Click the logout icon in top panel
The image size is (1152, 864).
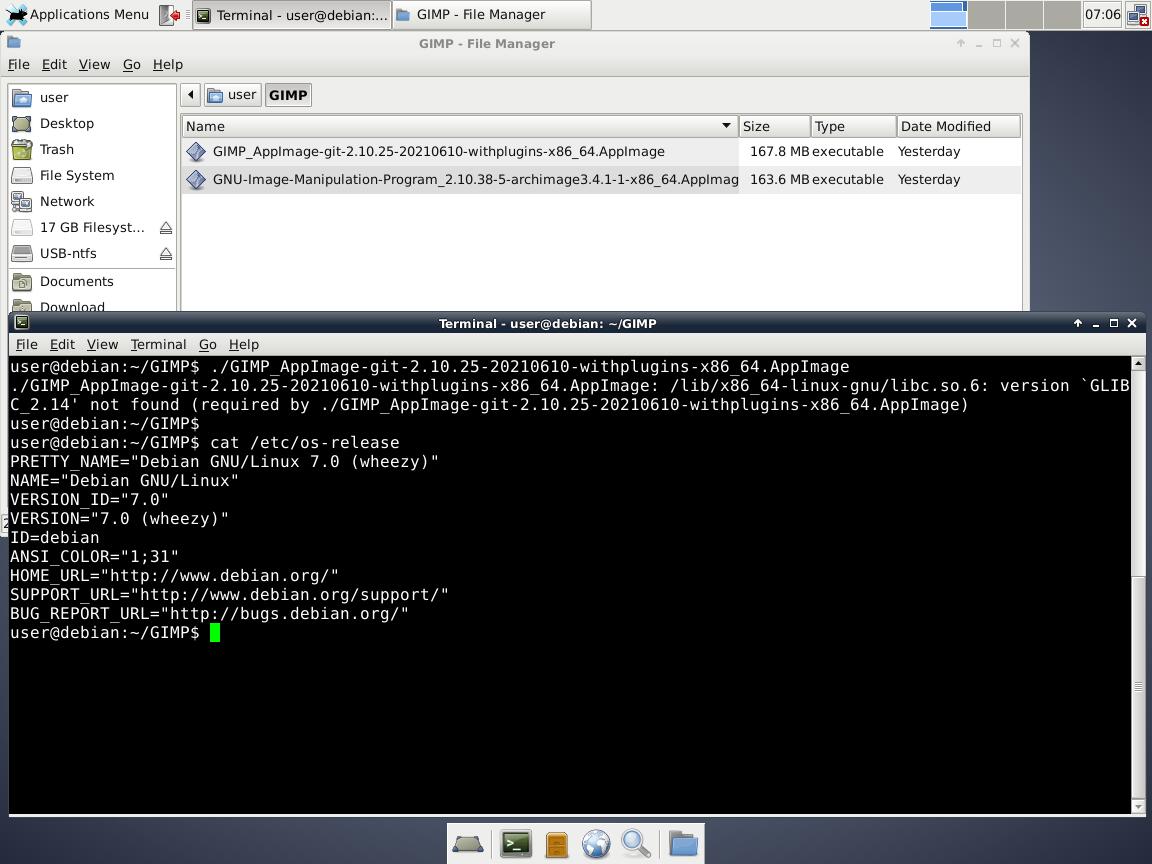pos(170,15)
